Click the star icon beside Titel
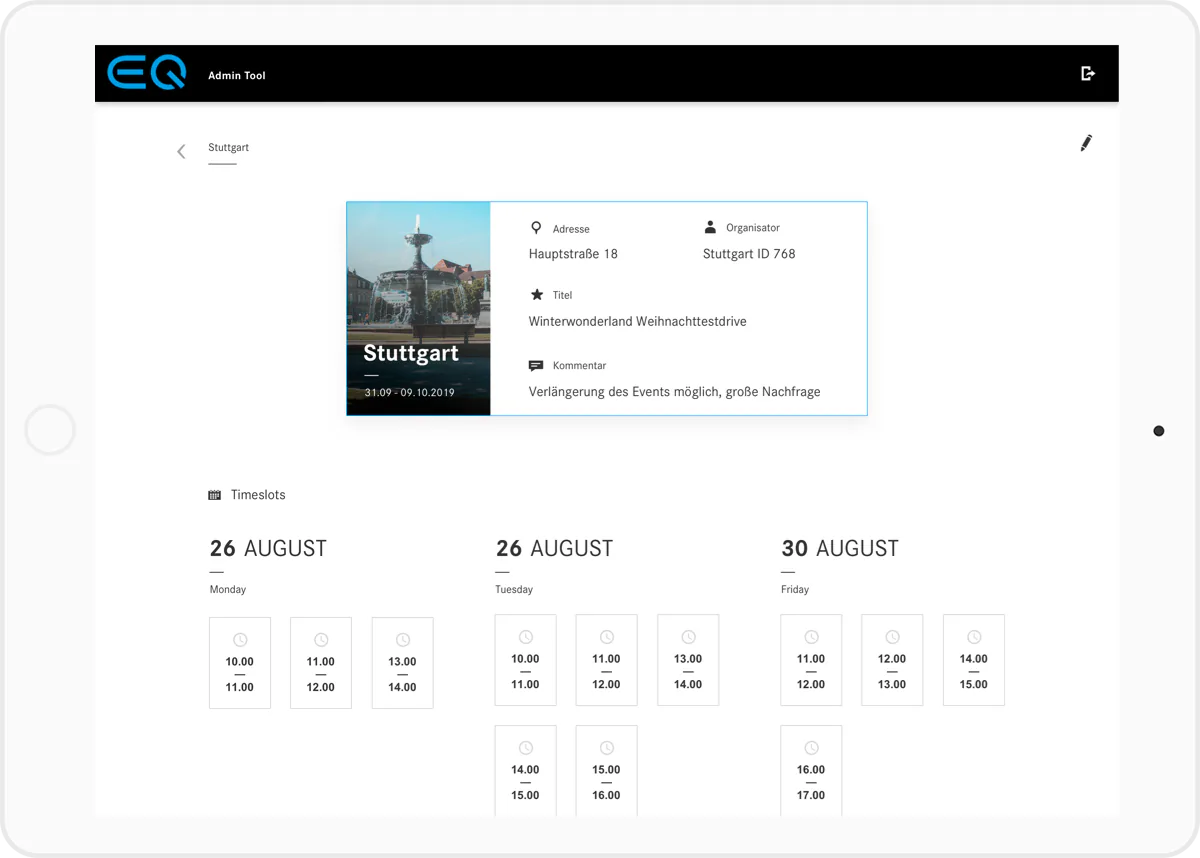The width and height of the screenshot is (1200, 858). coord(536,295)
